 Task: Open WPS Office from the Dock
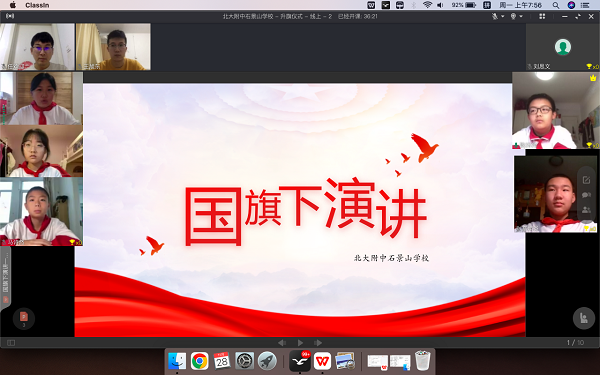point(323,361)
